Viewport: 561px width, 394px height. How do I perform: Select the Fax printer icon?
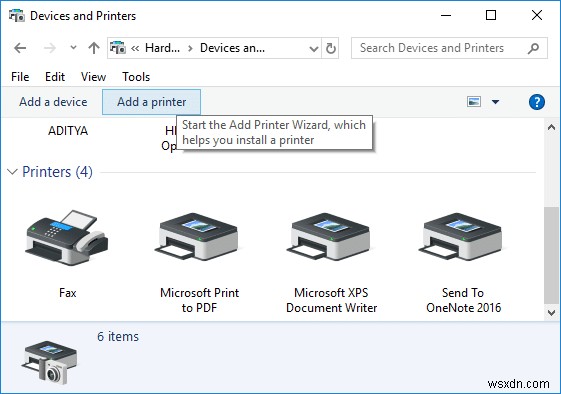(x=67, y=238)
